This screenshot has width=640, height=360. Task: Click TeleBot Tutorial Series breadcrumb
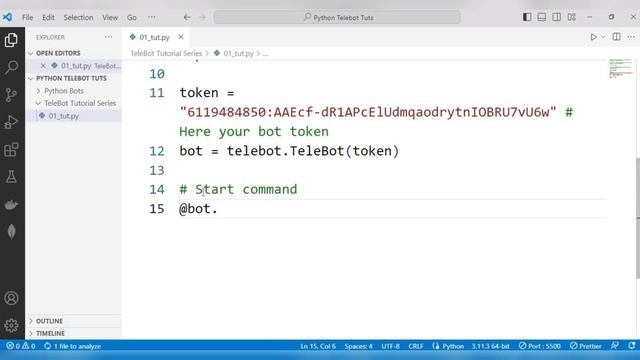coord(166,53)
